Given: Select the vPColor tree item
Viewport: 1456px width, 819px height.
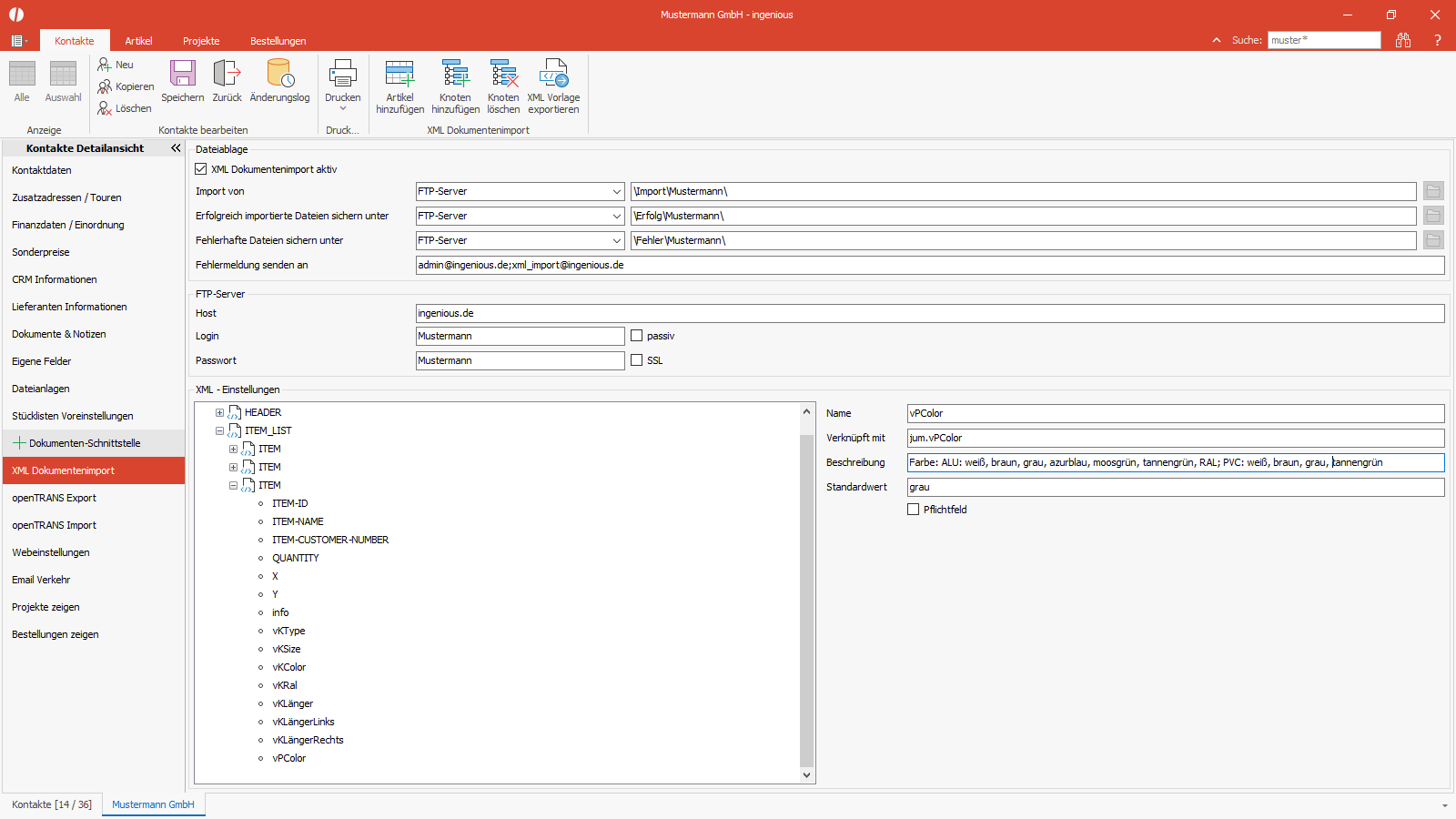Looking at the screenshot, I should click(288, 758).
